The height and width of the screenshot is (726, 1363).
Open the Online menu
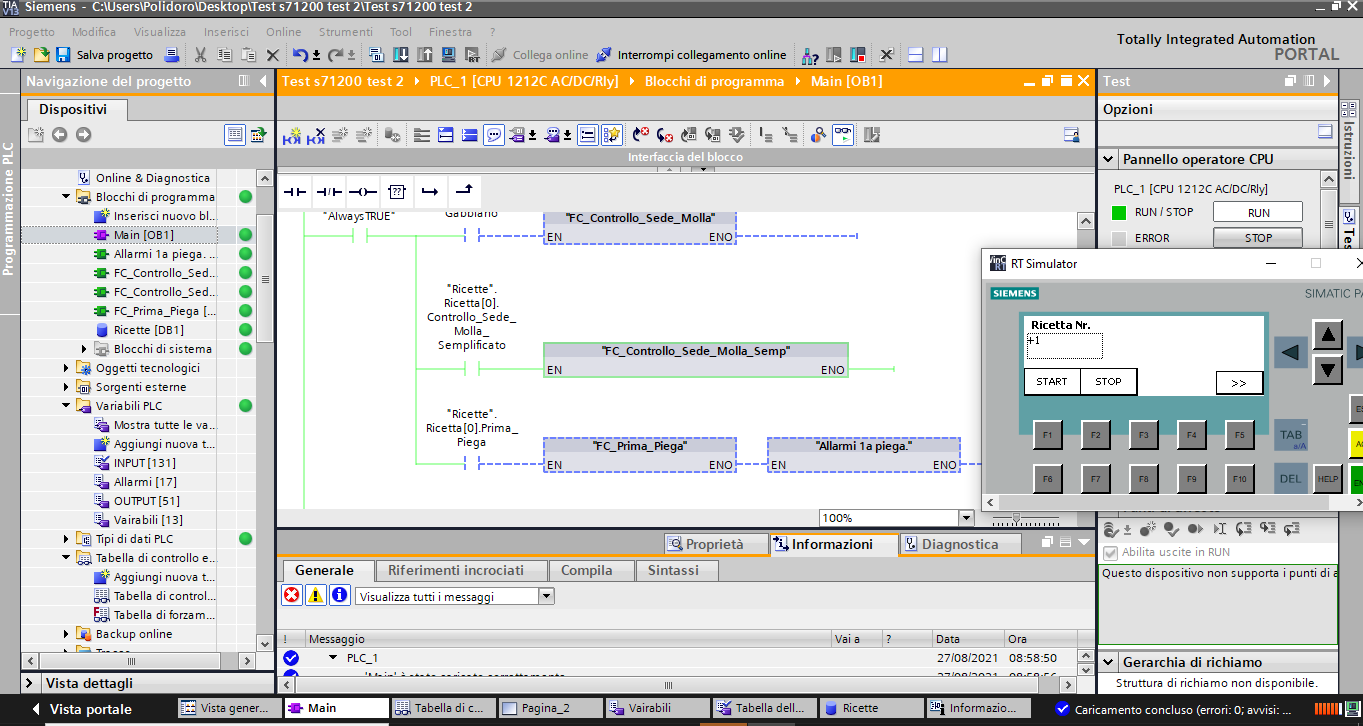coord(283,32)
